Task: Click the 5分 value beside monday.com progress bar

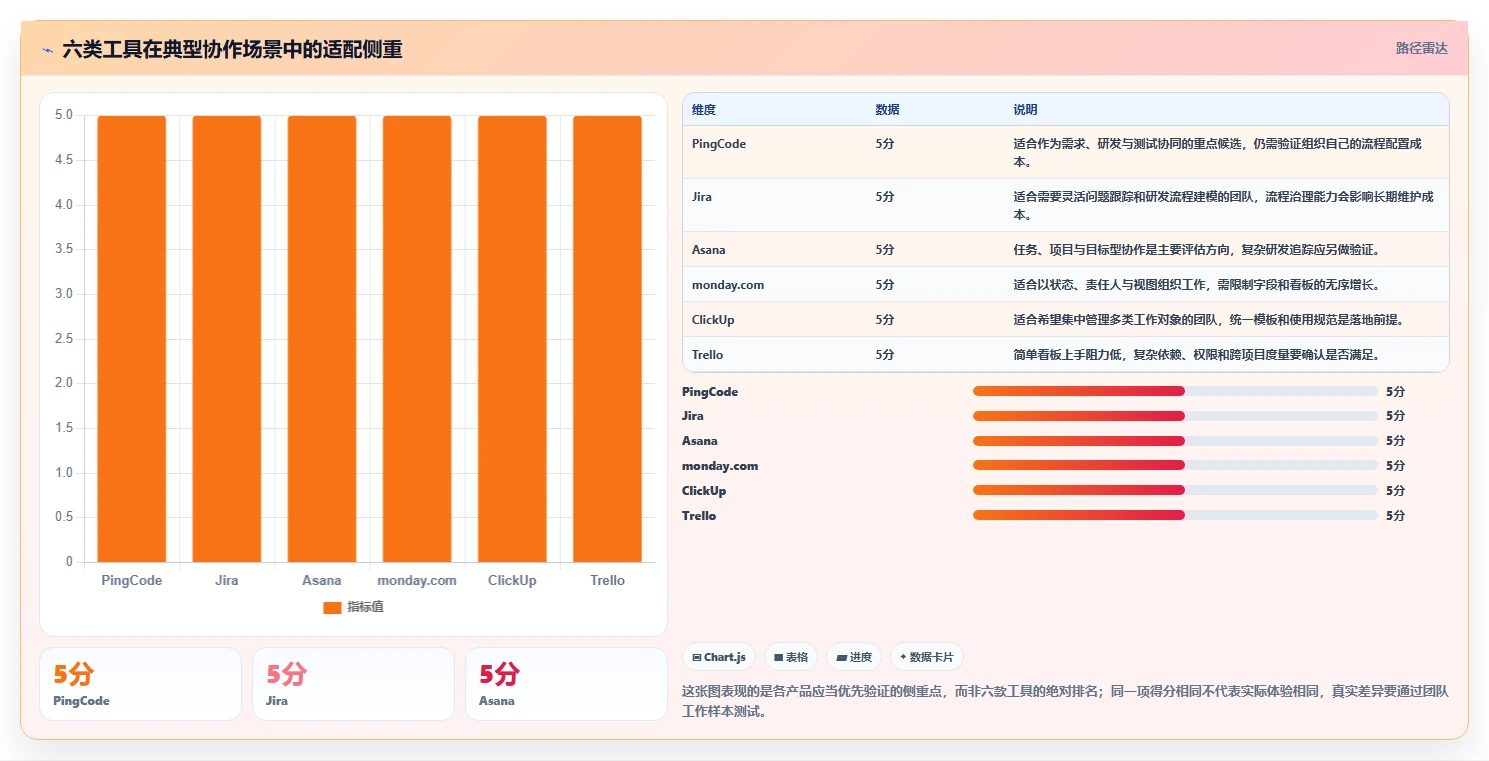Action: [1395, 466]
